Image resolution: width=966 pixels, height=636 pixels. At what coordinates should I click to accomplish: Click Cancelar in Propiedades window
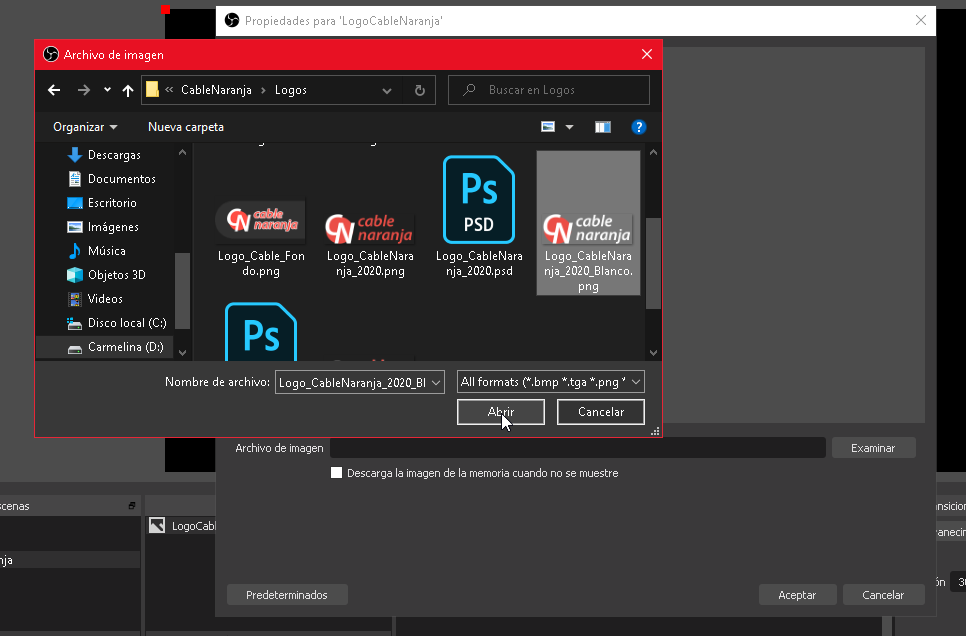click(883, 595)
